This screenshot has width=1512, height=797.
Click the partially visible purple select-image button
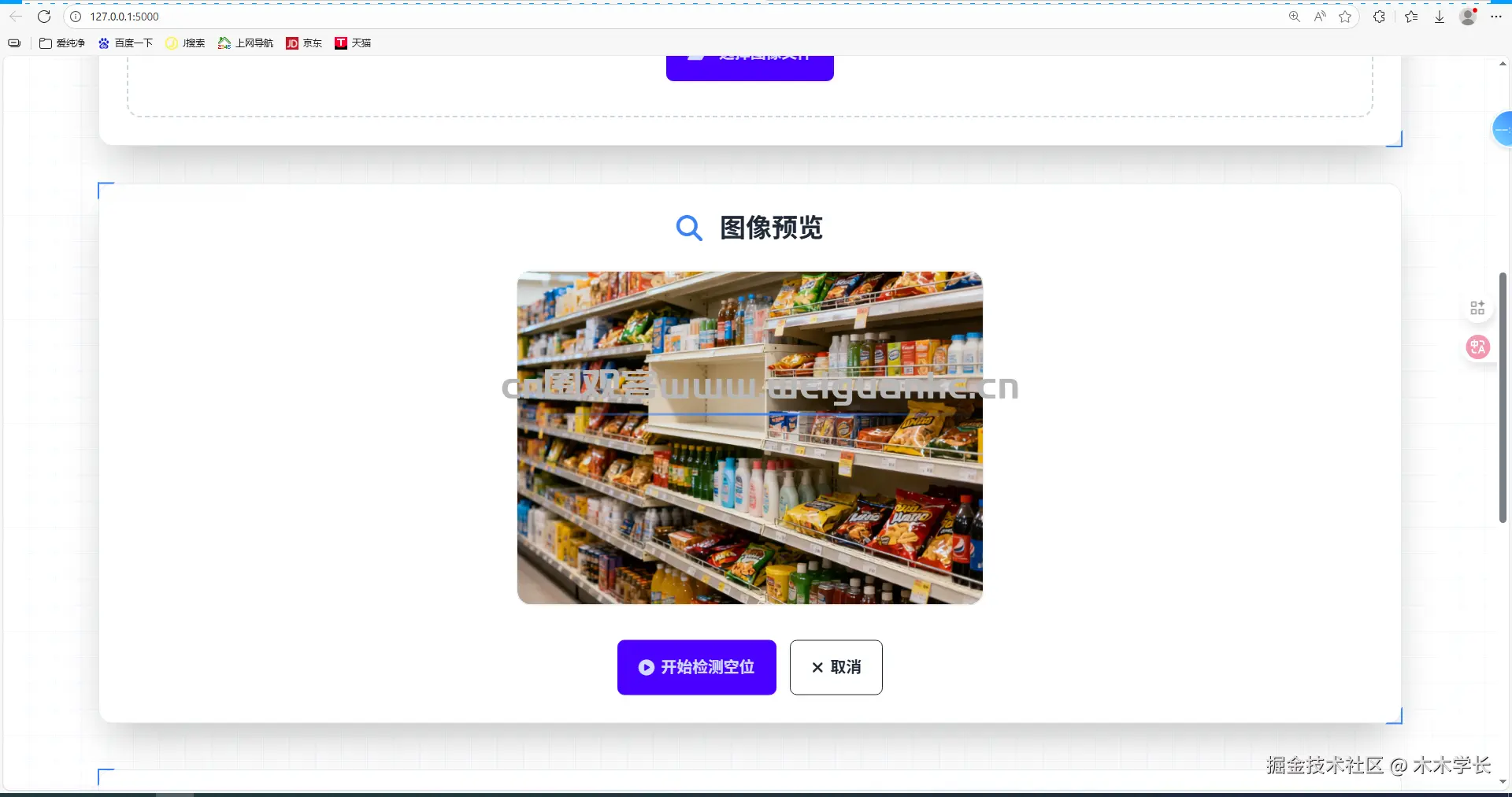click(750, 68)
